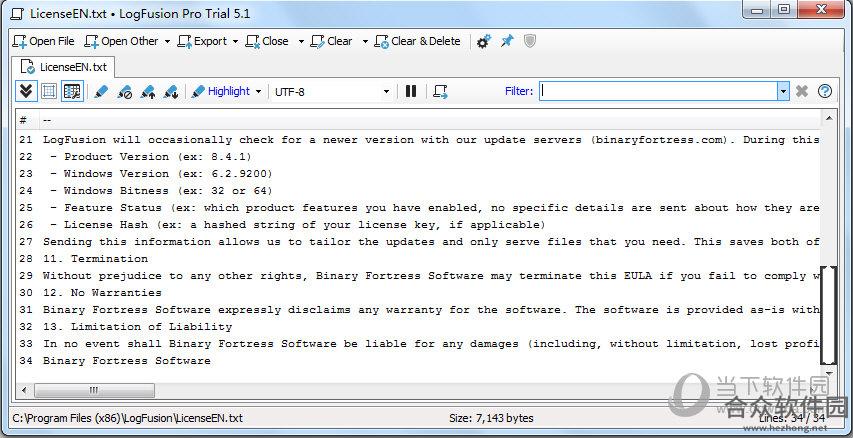Click the Clear button
The height and width of the screenshot is (438, 853).
tap(331, 41)
